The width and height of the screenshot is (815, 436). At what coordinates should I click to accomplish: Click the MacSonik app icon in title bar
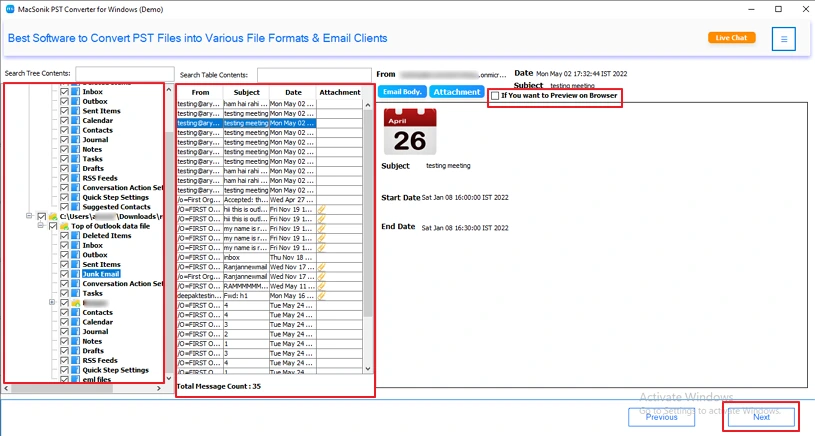pos(9,9)
